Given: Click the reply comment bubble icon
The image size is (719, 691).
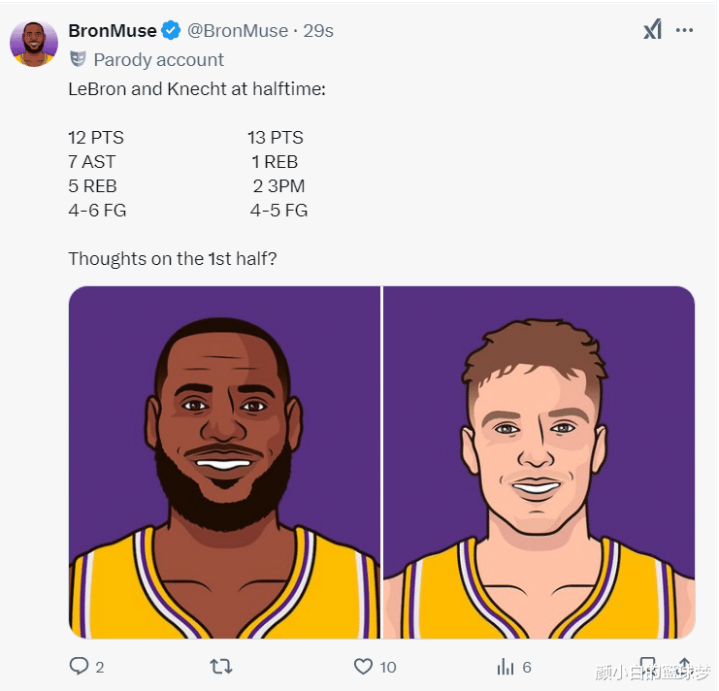Looking at the screenshot, I should 79,666.
